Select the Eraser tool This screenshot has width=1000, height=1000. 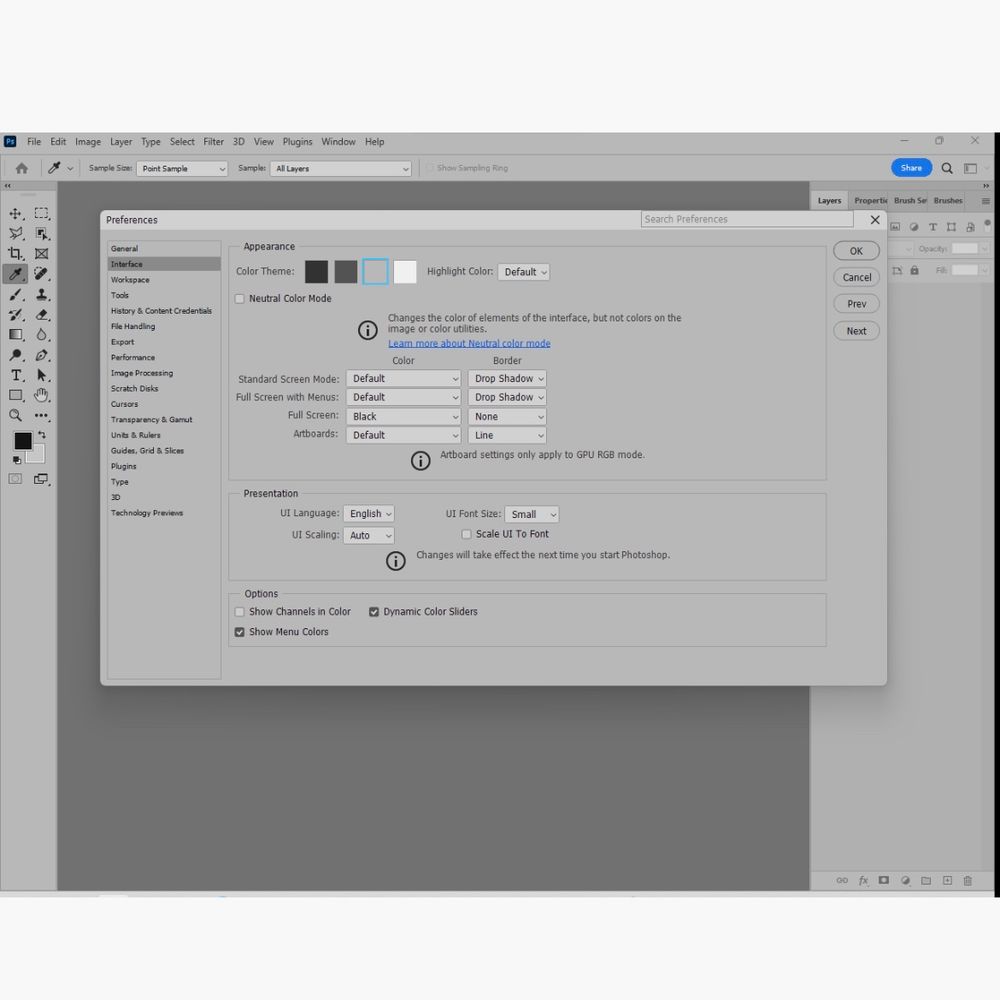(x=41, y=314)
